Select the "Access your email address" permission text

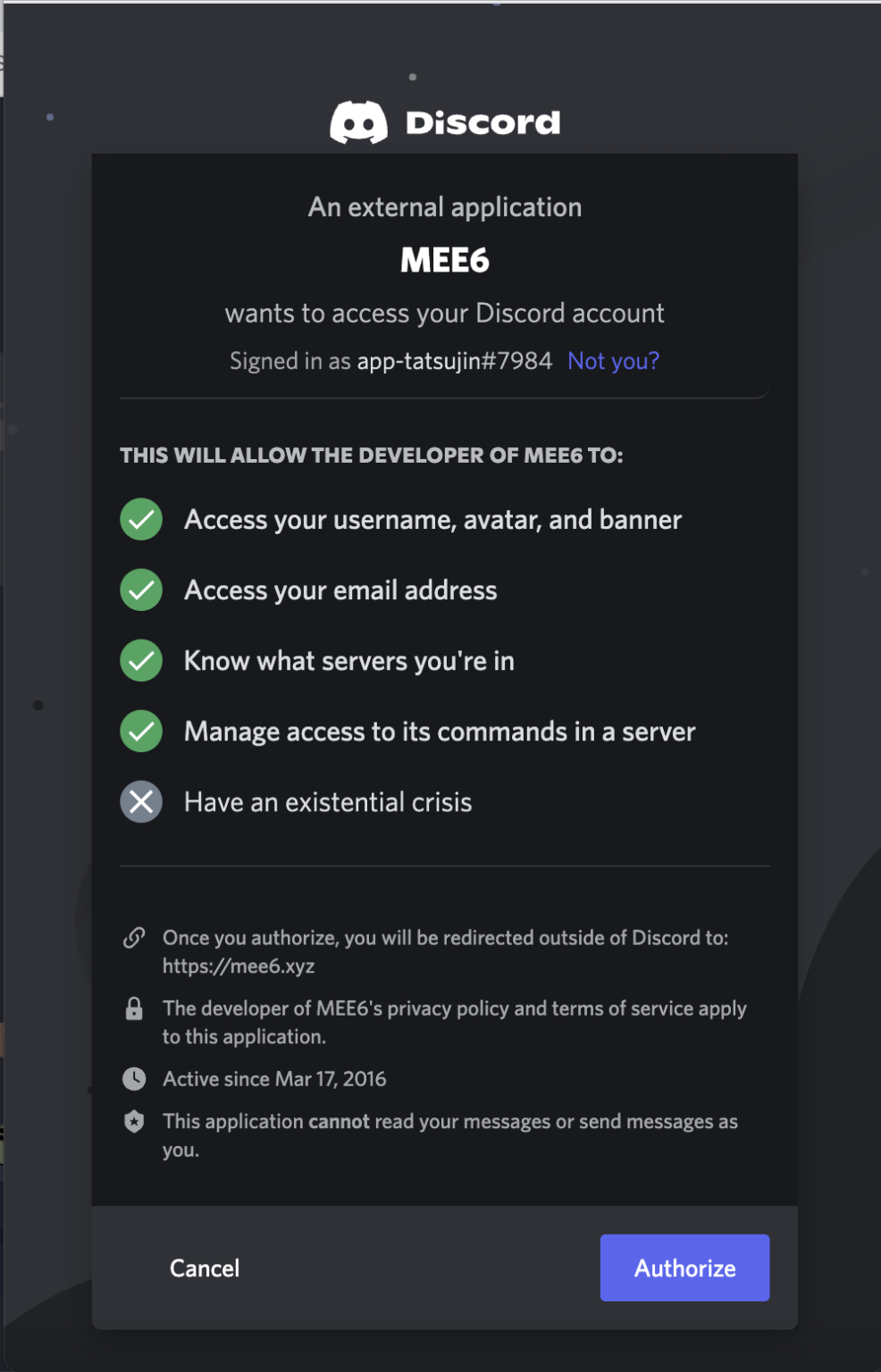click(x=340, y=590)
